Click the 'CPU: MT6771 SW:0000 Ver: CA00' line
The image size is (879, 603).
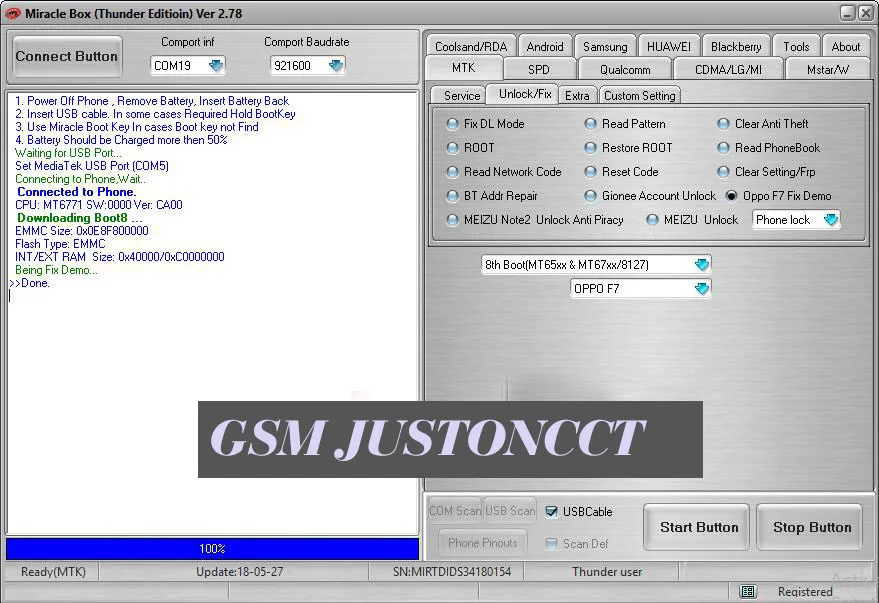[99, 205]
